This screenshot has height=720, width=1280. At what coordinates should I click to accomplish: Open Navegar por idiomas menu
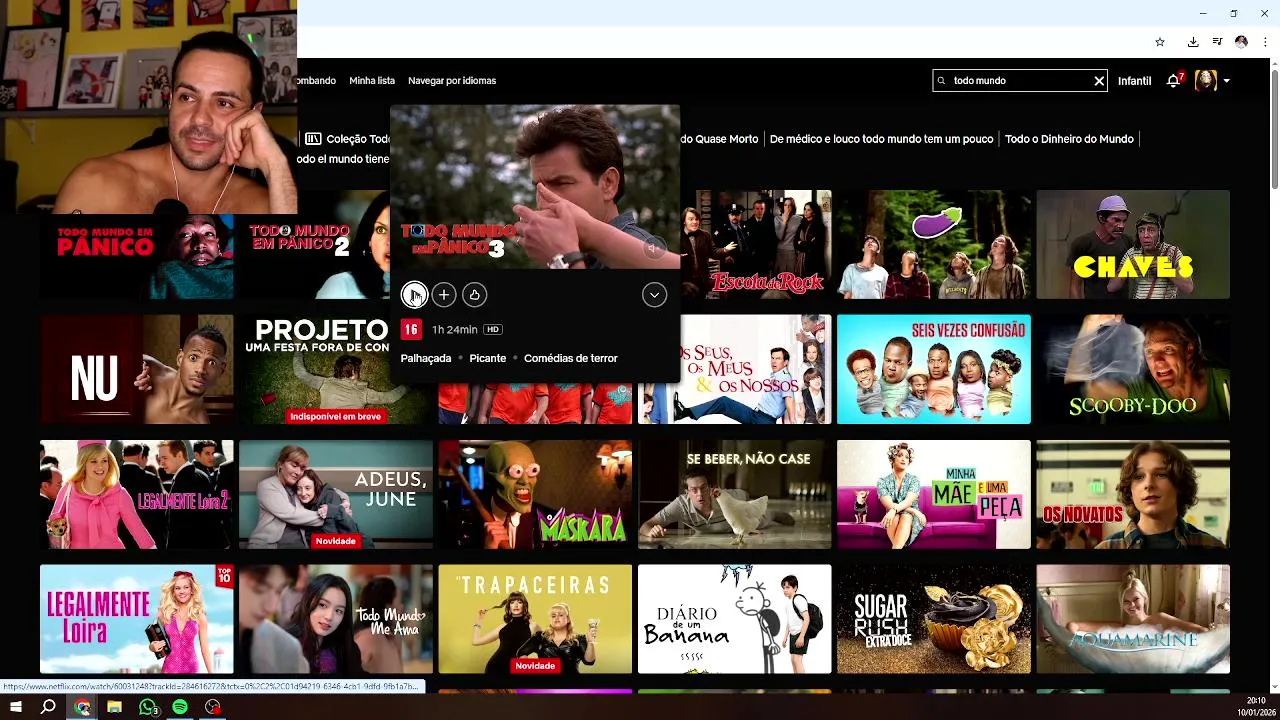click(x=452, y=81)
